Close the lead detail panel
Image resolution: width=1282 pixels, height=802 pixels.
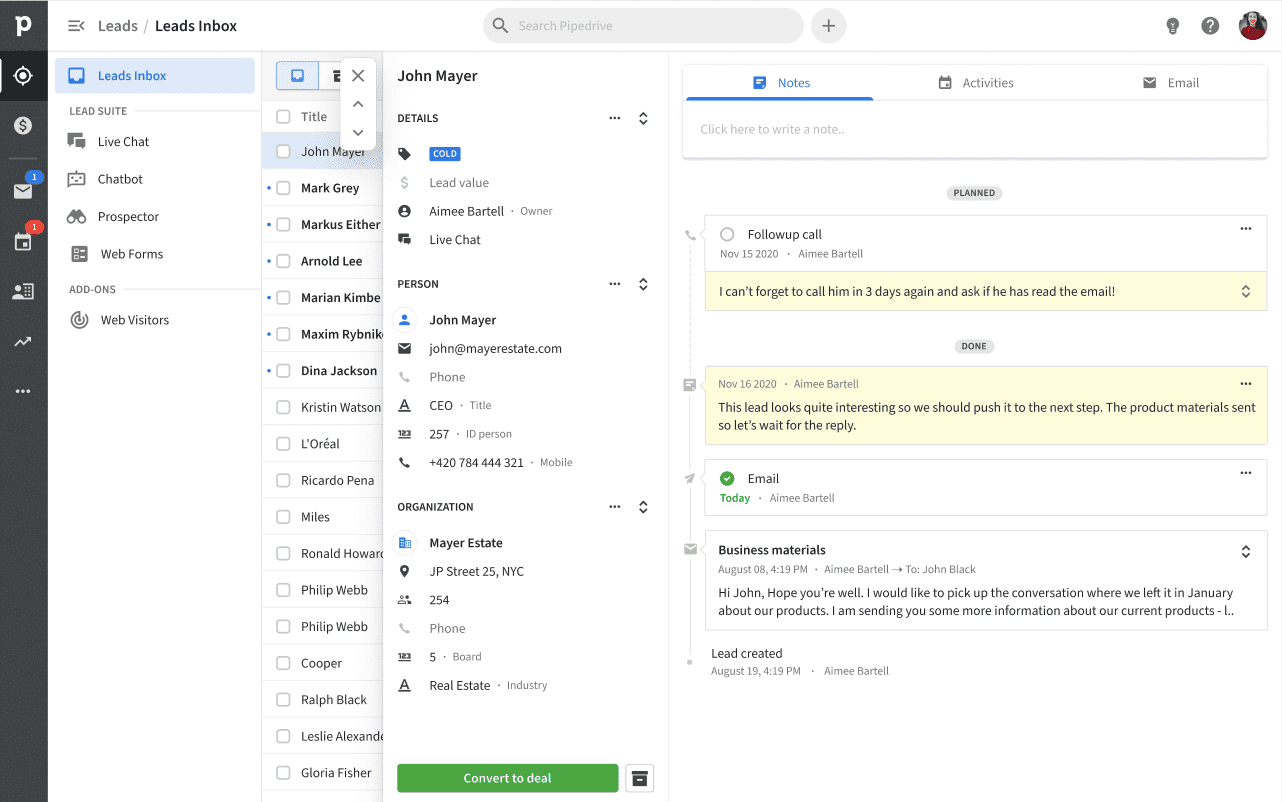358,76
